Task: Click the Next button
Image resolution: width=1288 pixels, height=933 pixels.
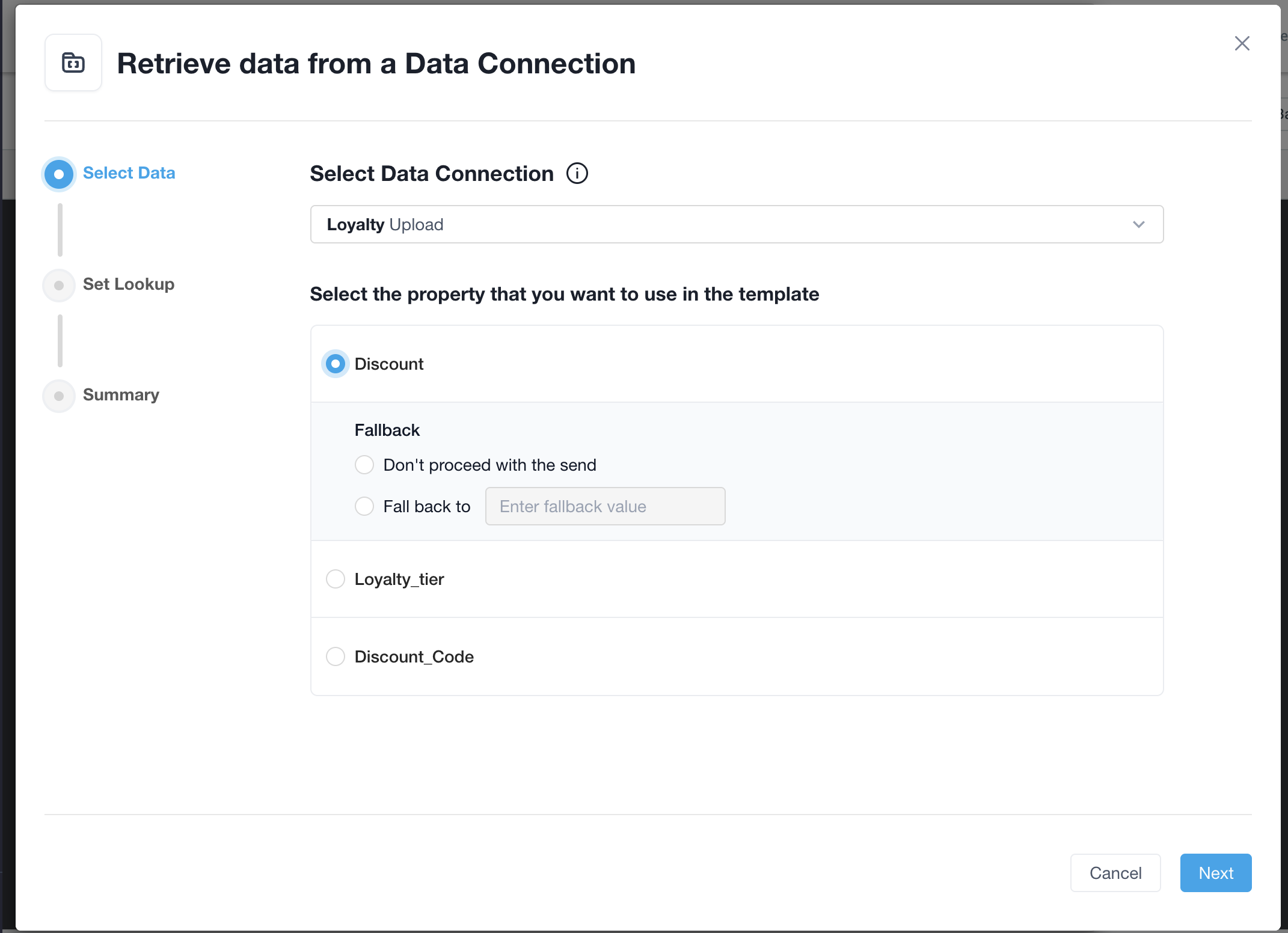Action: point(1216,873)
